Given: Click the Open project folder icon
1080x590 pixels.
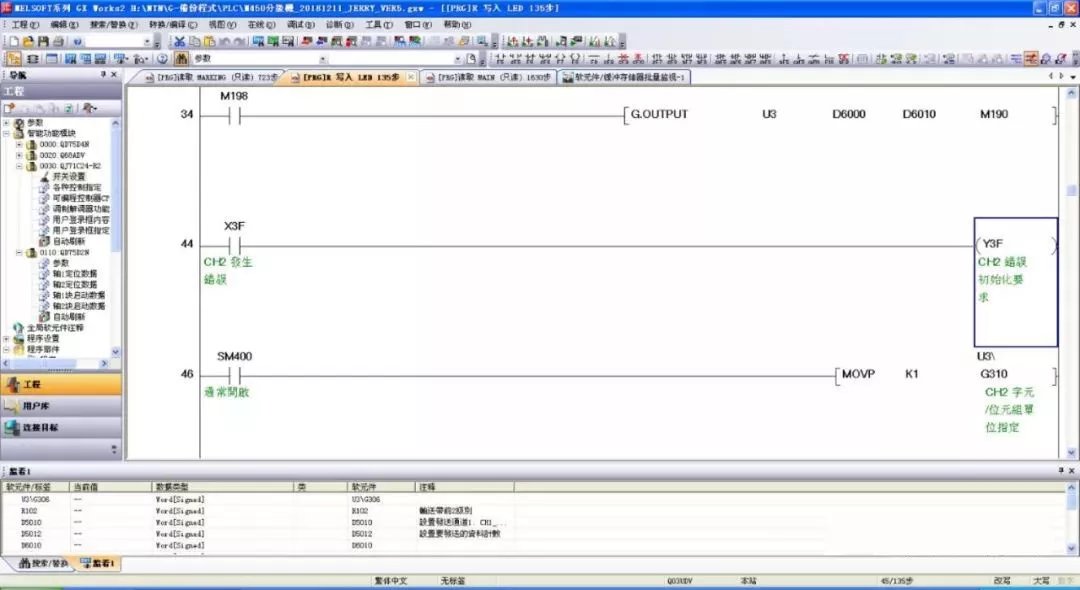Looking at the screenshot, I should 27,41.
